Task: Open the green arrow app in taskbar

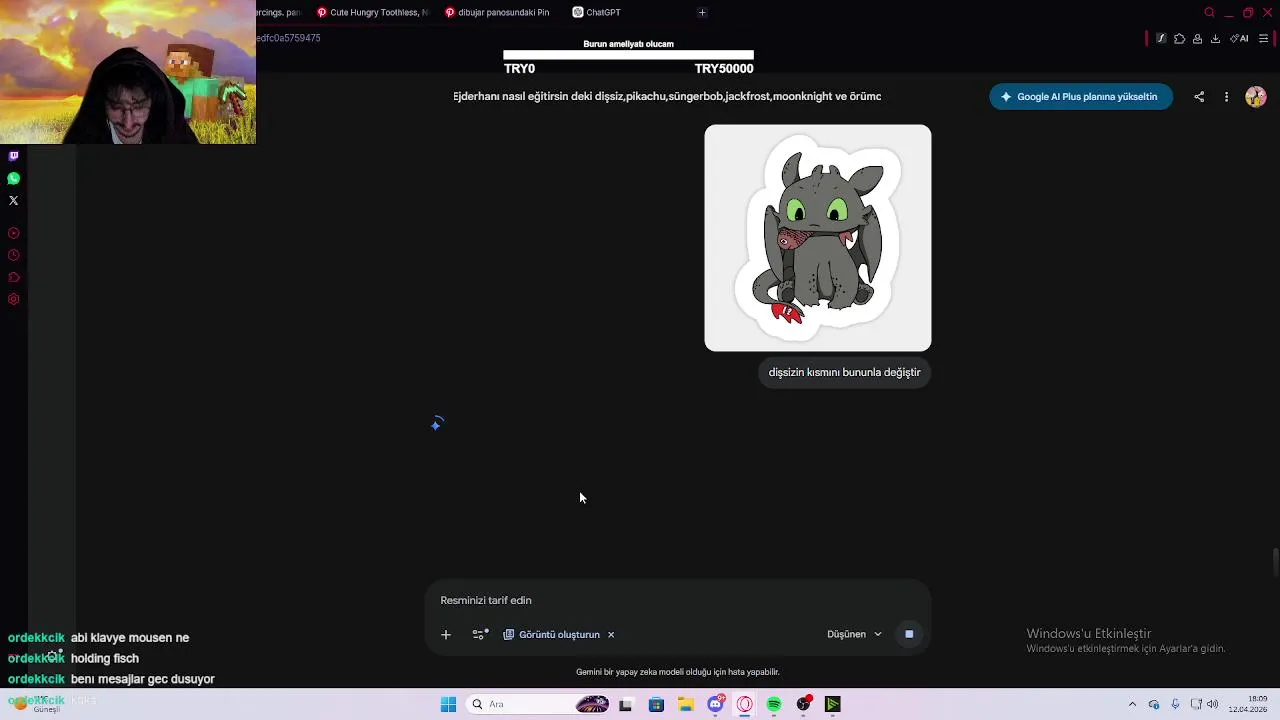Action: (x=832, y=704)
